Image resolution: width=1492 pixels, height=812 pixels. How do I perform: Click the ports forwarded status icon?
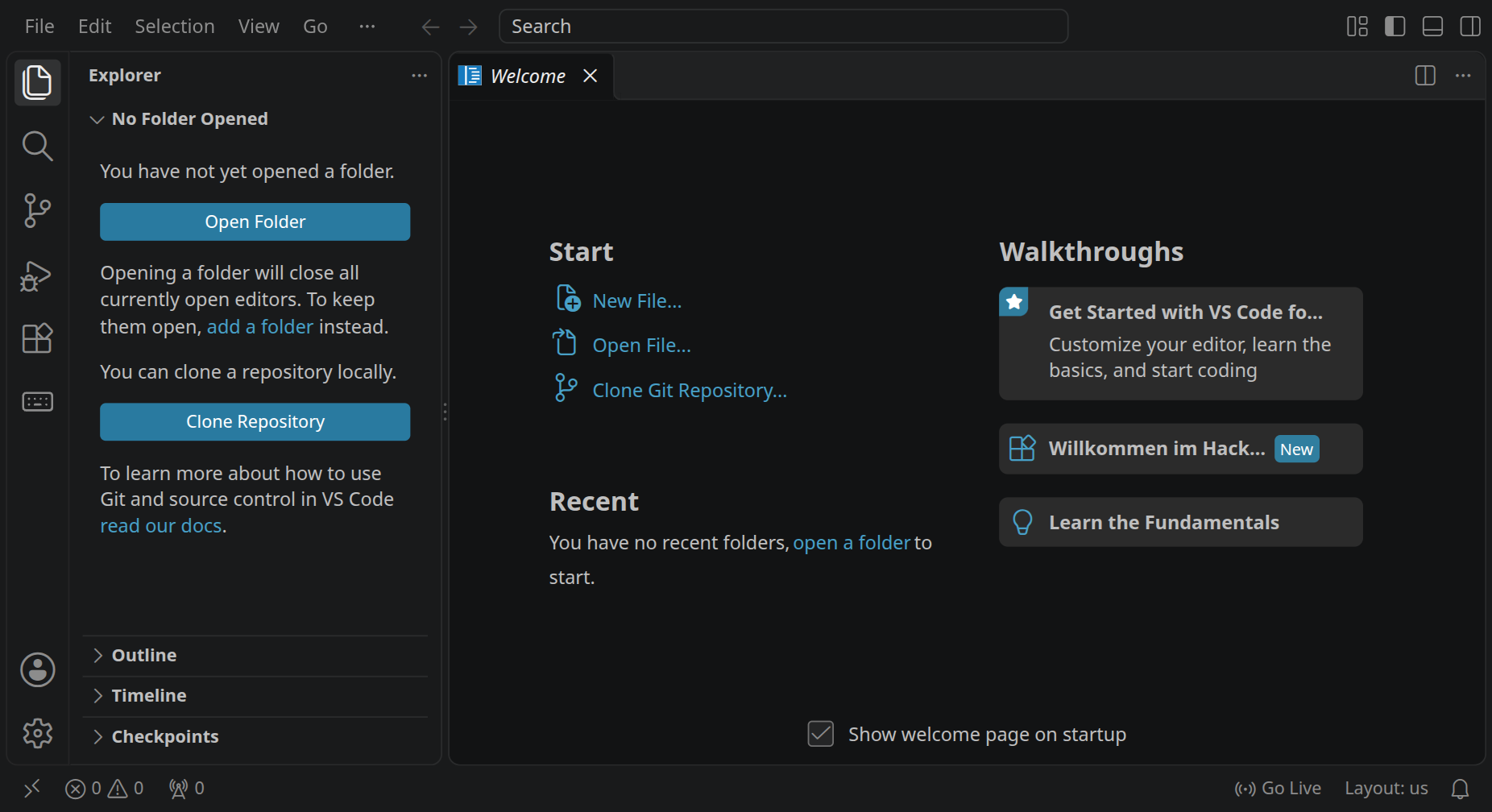(x=187, y=788)
